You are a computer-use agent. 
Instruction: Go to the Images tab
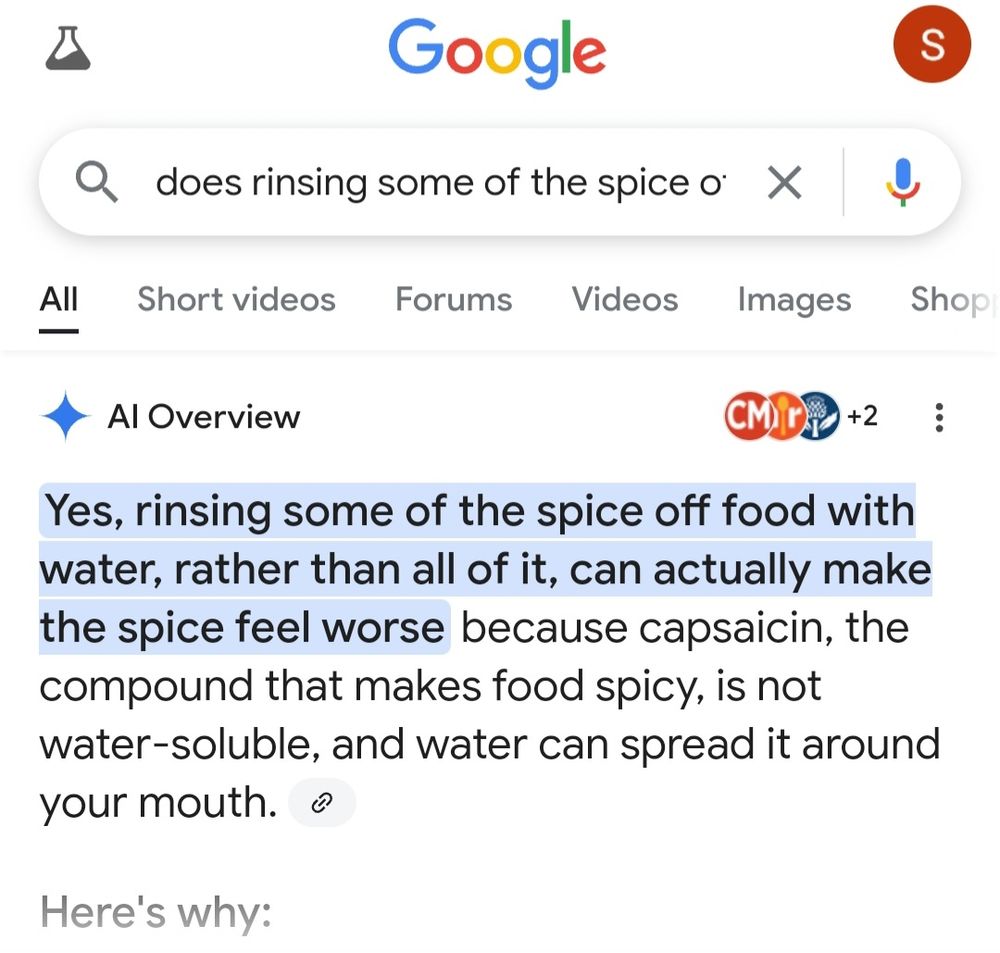pos(794,299)
